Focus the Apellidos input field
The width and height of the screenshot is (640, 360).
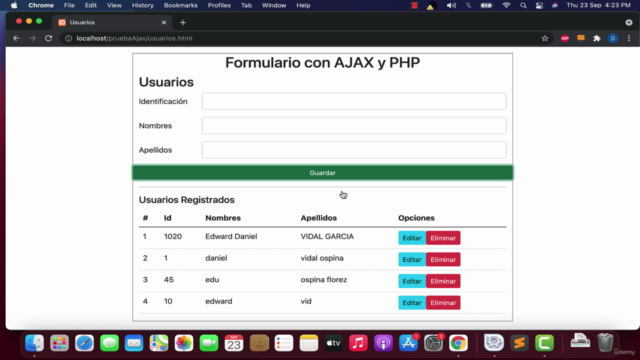pyautogui.click(x=354, y=150)
